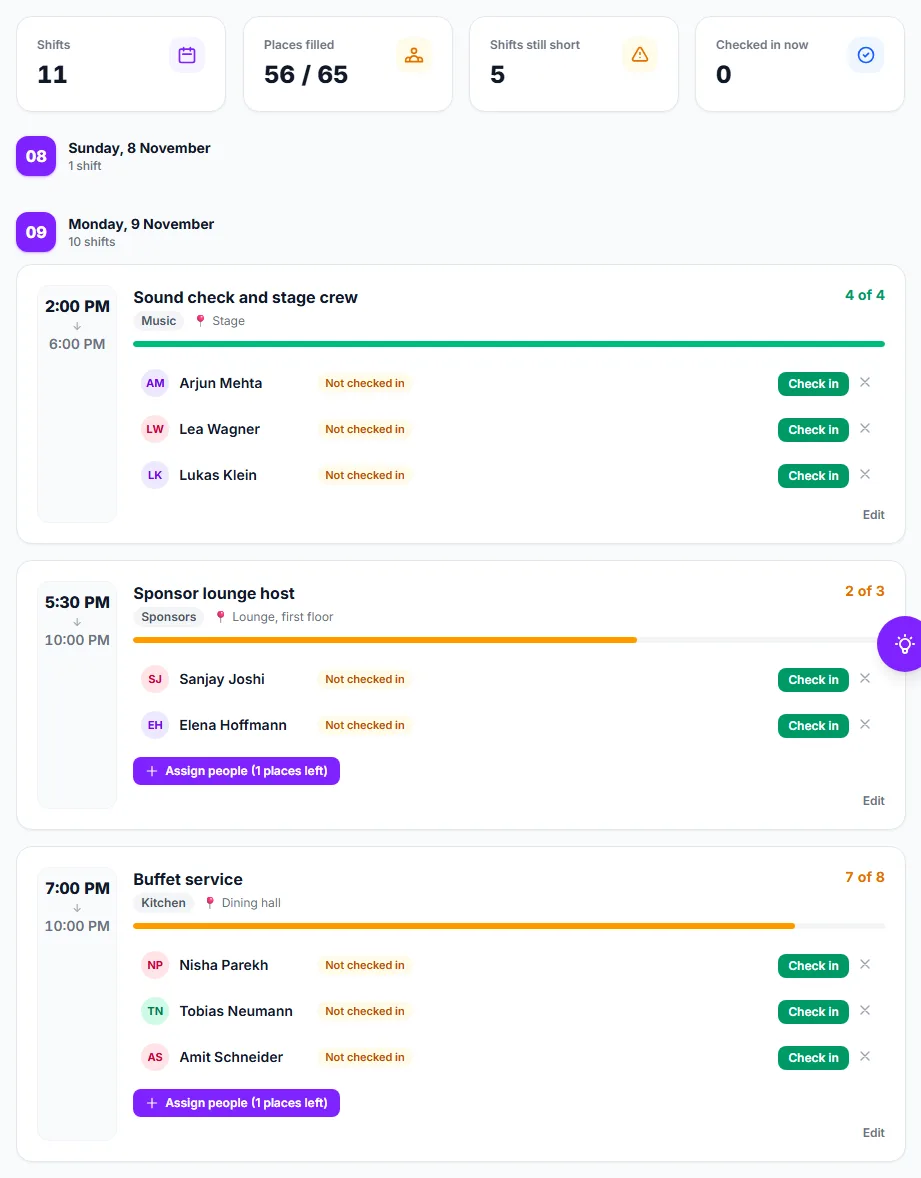Viewport: 921px width, 1178px height.
Task: Assign people to Sponsor lounge host shift
Action: (237, 771)
